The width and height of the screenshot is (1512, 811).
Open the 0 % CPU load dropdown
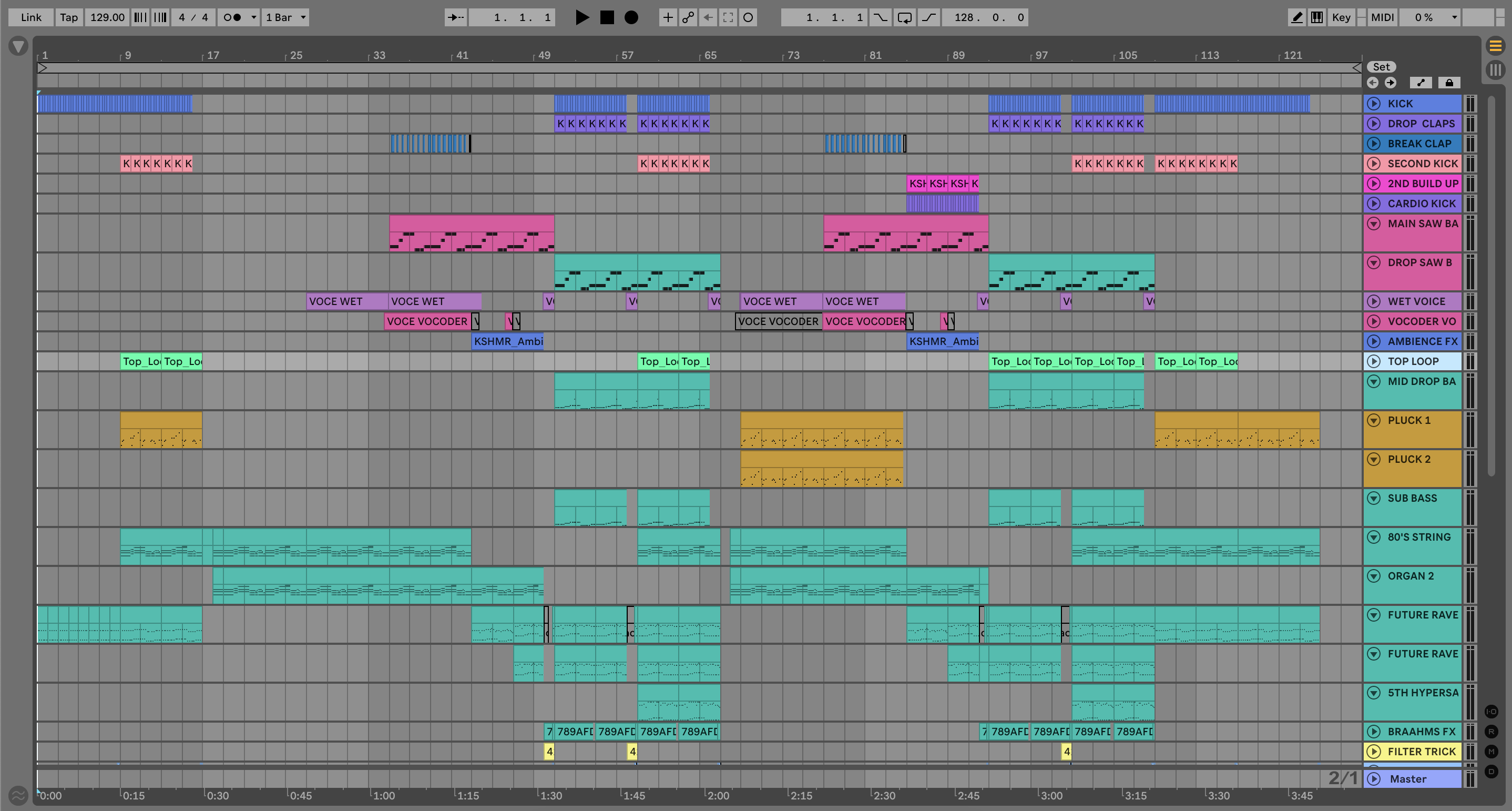[1430, 17]
